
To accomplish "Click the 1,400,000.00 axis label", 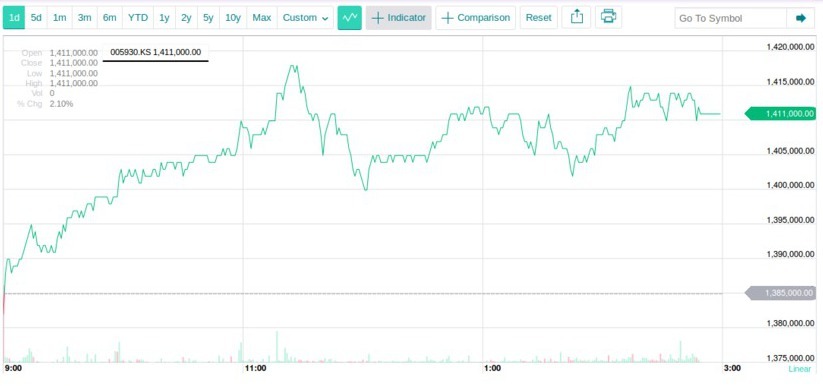I will (x=790, y=185).
